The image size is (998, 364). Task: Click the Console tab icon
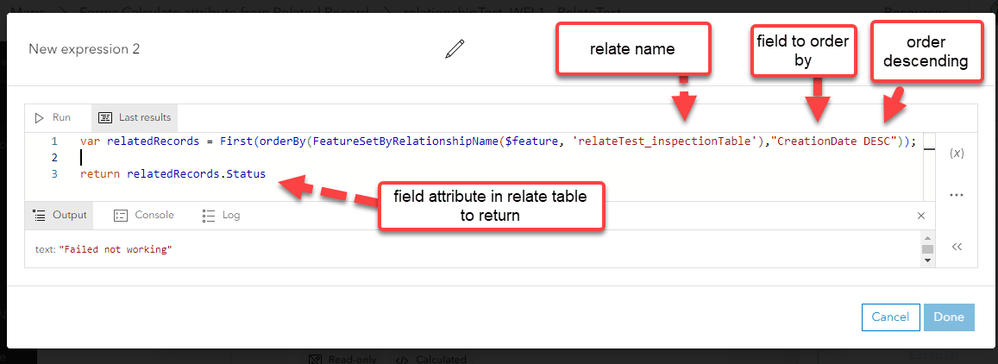coord(121,216)
